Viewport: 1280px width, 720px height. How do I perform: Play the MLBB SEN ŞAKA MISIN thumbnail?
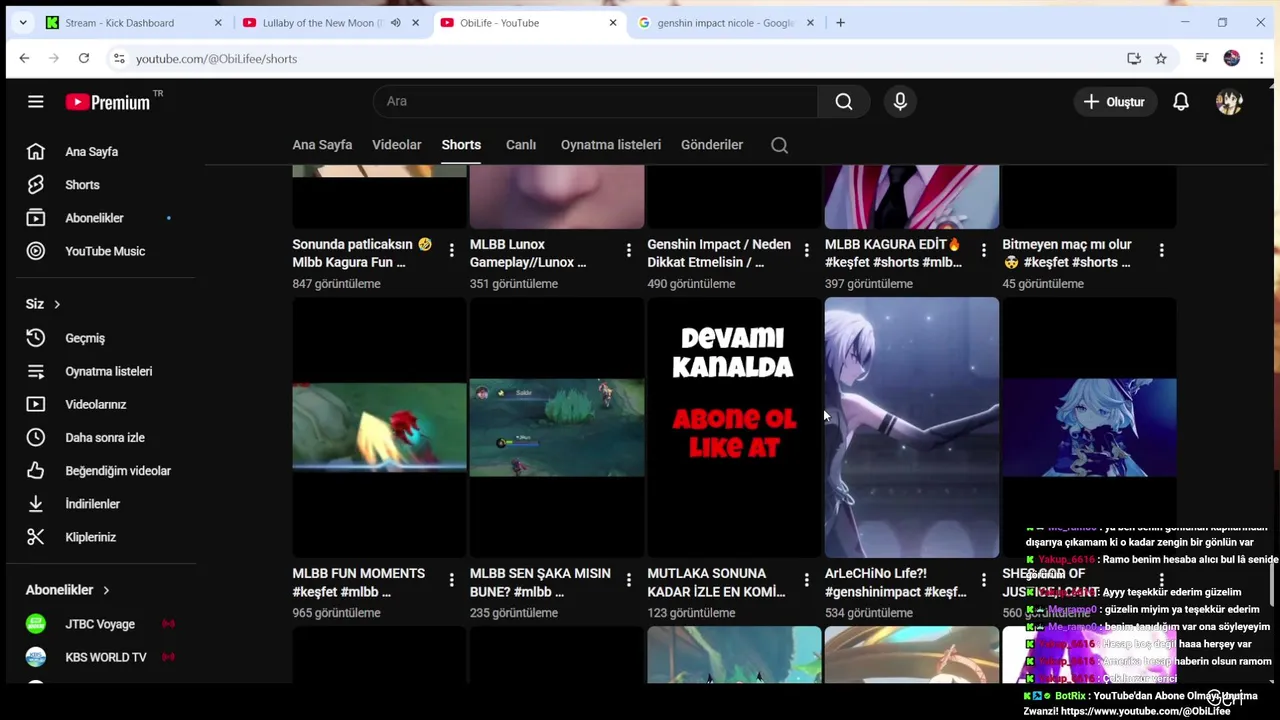557,427
